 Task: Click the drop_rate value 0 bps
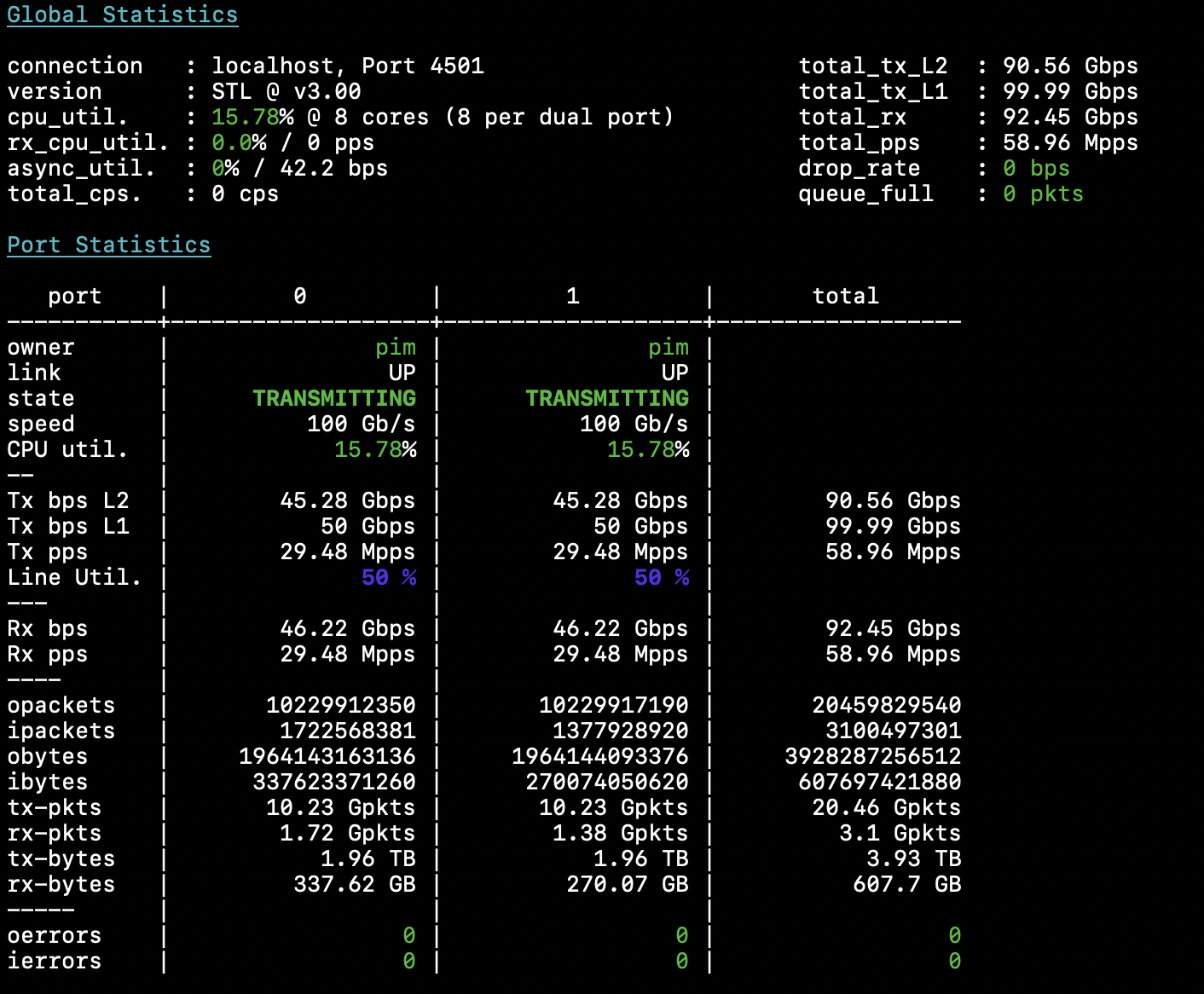click(x=1035, y=168)
